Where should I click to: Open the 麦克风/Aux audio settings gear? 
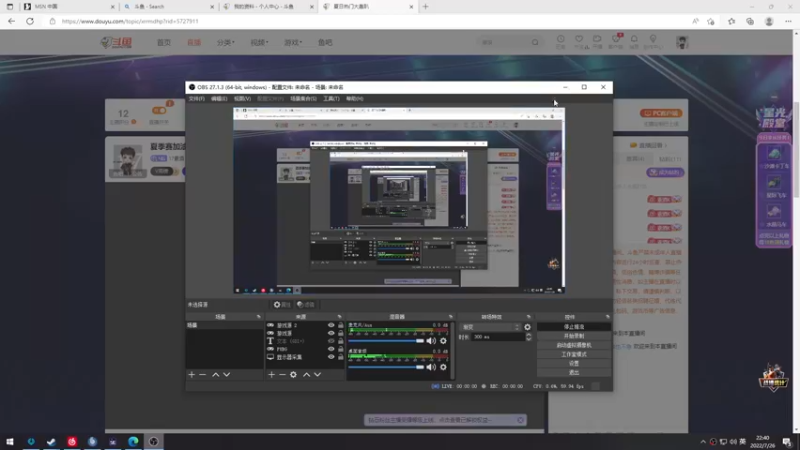tap(443, 341)
